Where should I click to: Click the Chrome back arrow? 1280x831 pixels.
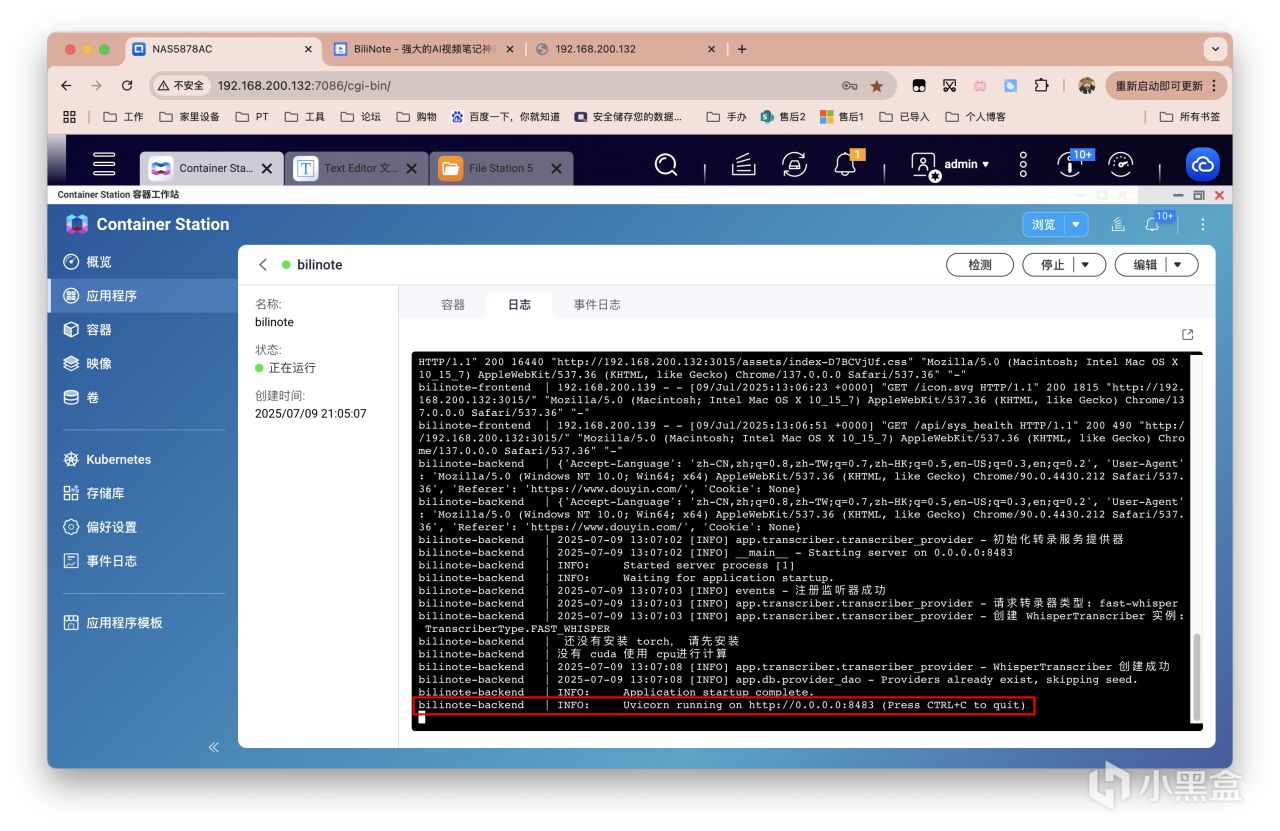pos(66,86)
